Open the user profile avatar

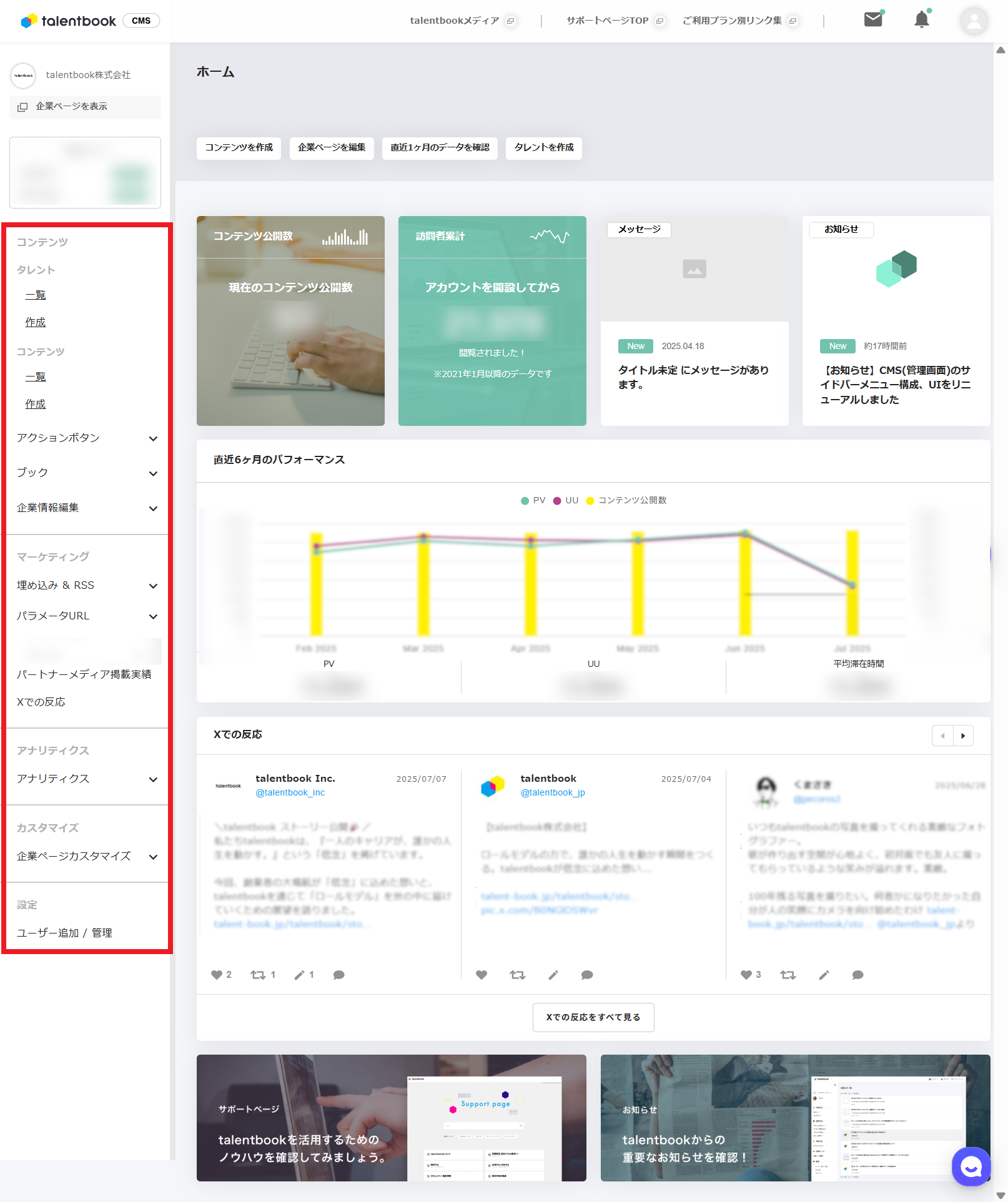[x=974, y=21]
